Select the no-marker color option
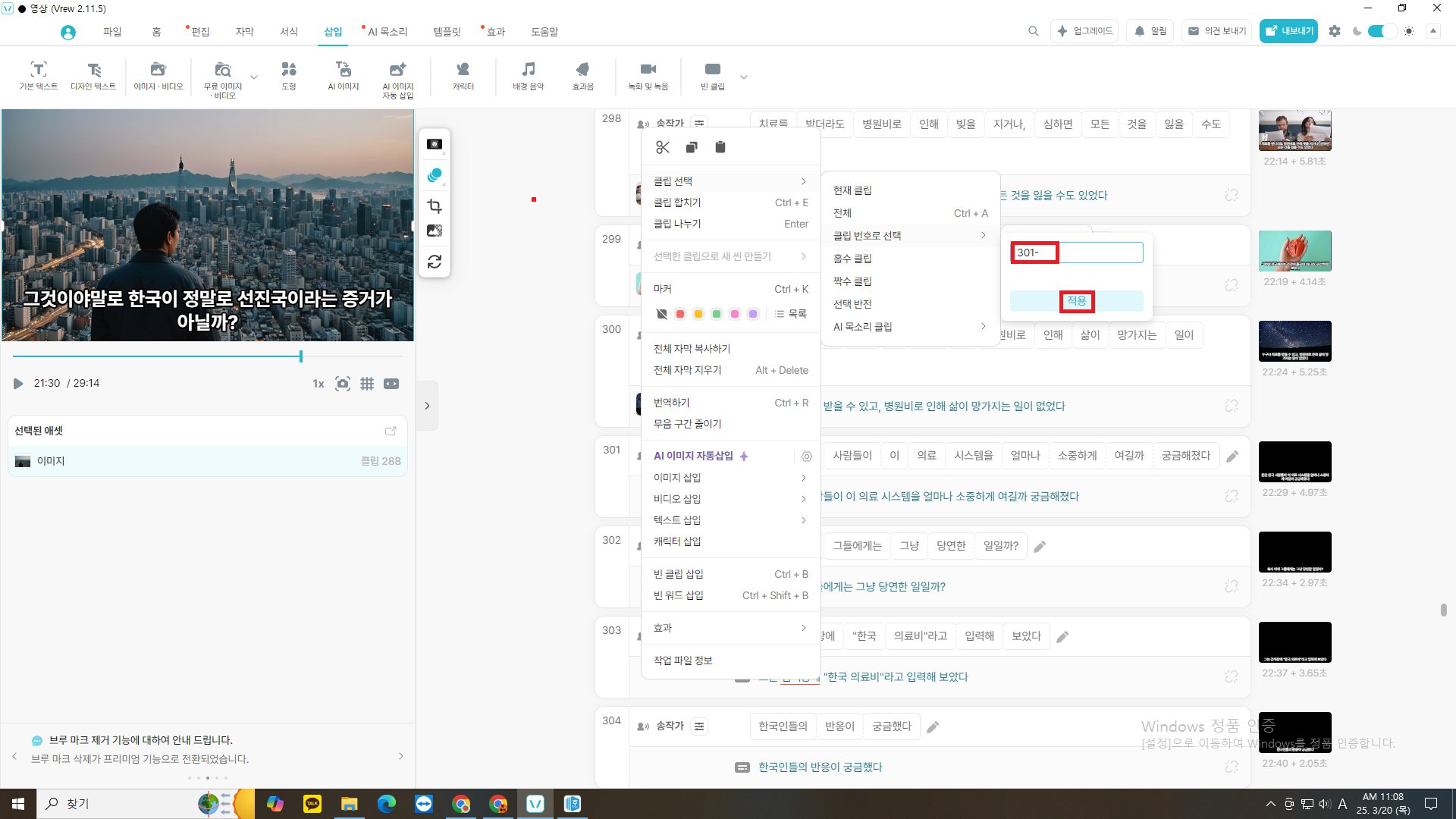The image size is (1456, 819). (661, 314)
